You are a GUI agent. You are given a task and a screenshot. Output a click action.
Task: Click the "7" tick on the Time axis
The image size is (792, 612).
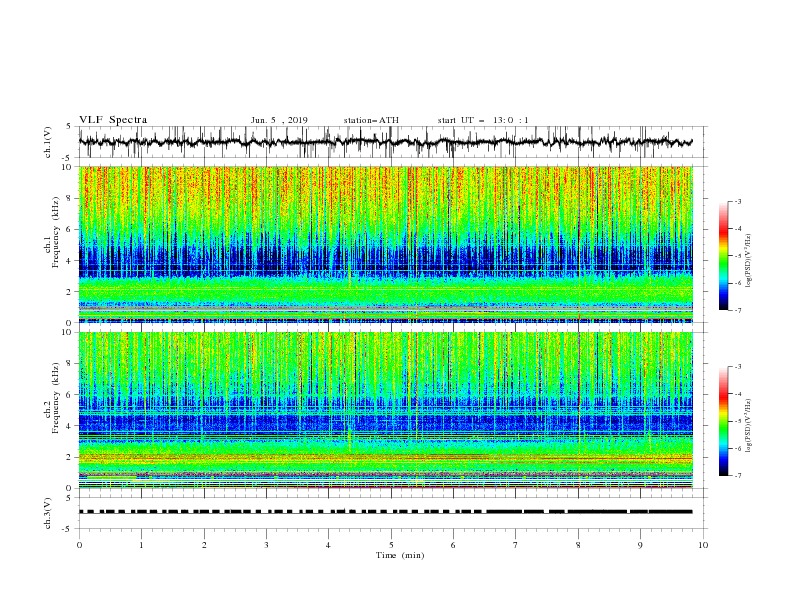[x=516, y=545]
